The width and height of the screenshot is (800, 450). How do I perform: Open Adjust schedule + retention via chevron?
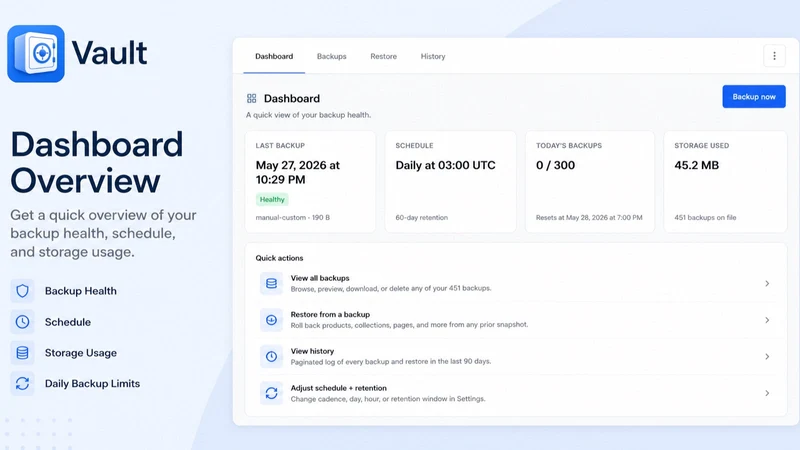click(x=767, y=393)
